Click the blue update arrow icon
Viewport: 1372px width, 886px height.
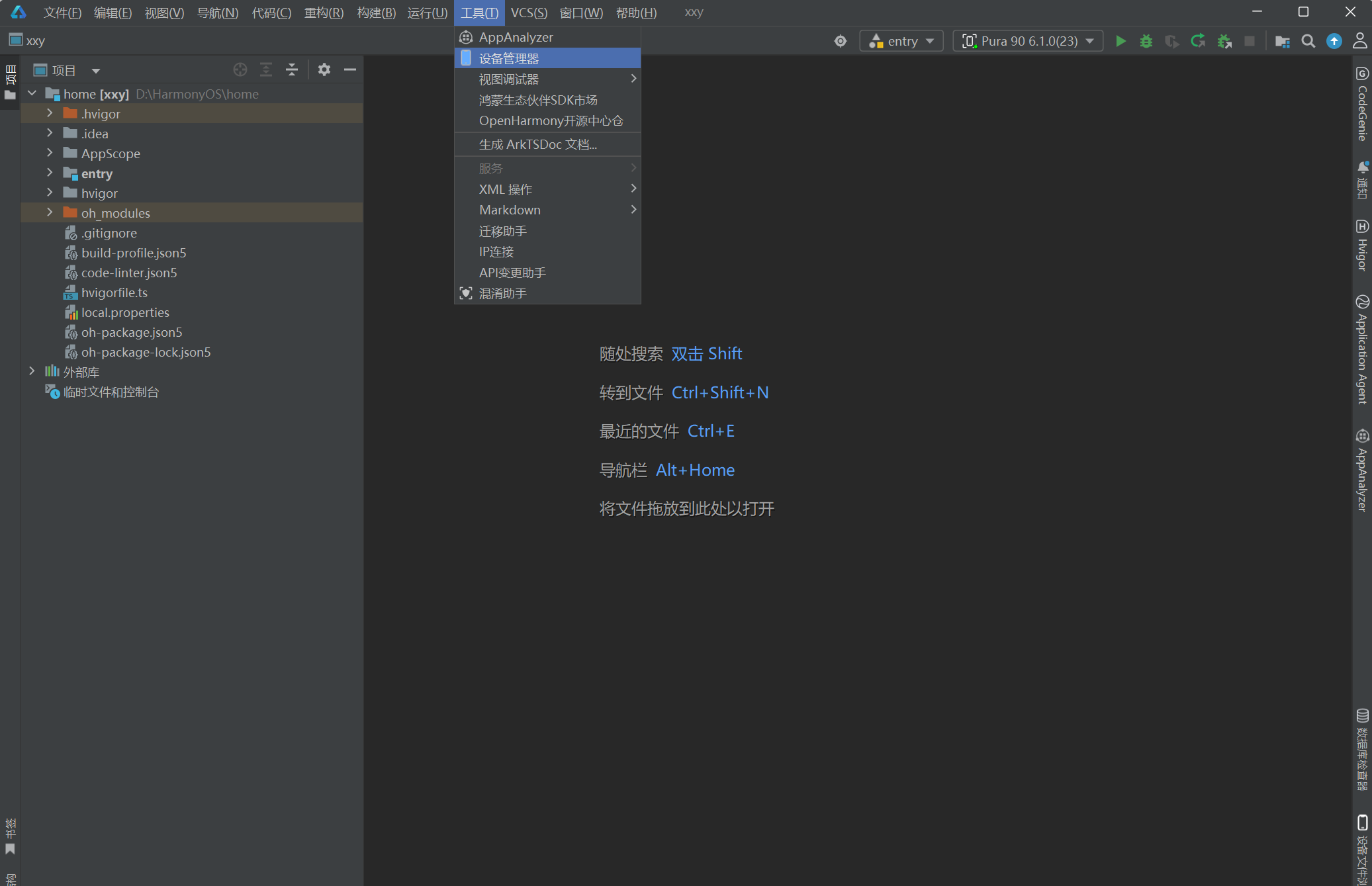[x=1334, y=41]
